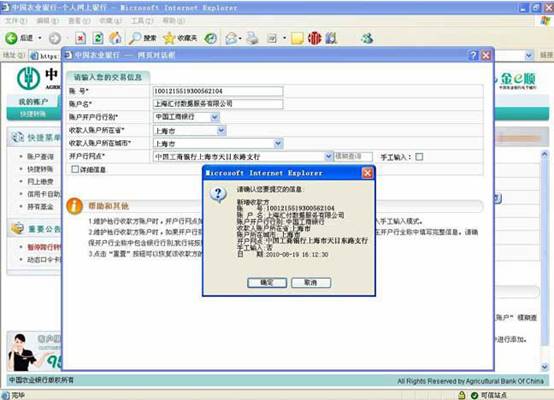
Task: Open the Back button history dropdown
Action: click(x=40, y=38)
